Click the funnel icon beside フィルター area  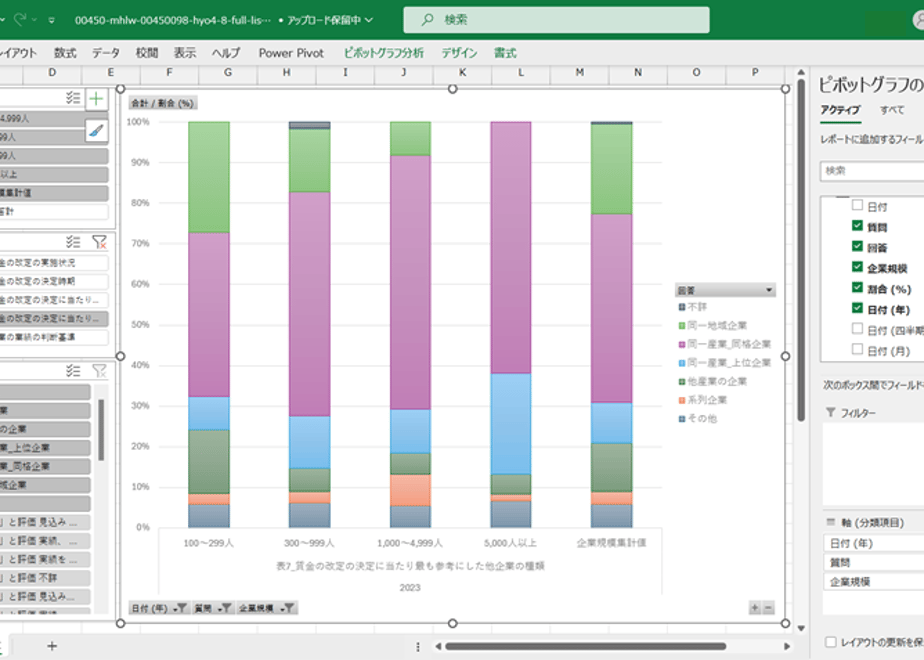point(831,412)
